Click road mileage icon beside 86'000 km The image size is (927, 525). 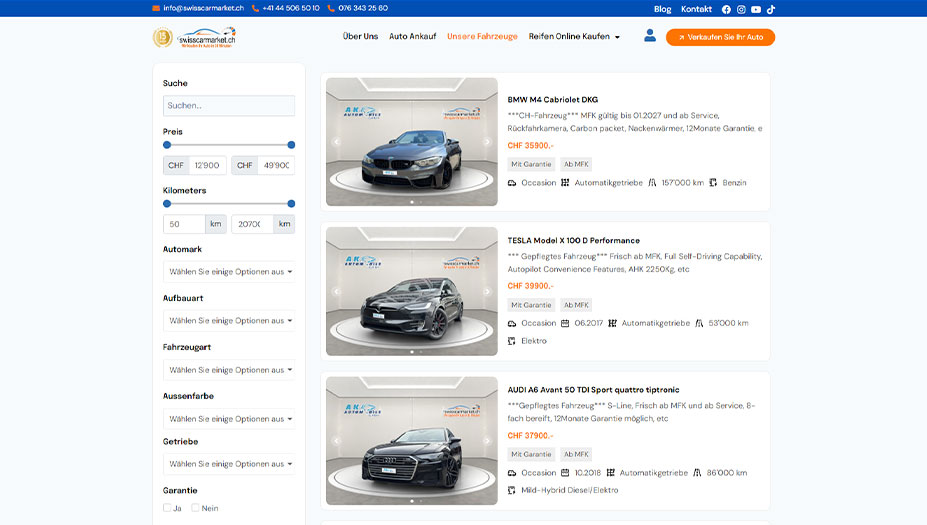[697, 473]
